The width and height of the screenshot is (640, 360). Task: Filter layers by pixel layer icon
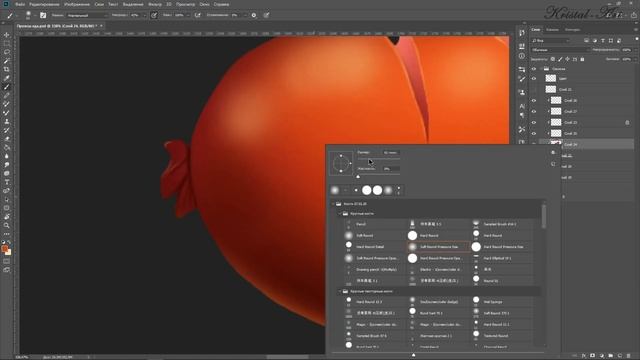pos(587,41)
